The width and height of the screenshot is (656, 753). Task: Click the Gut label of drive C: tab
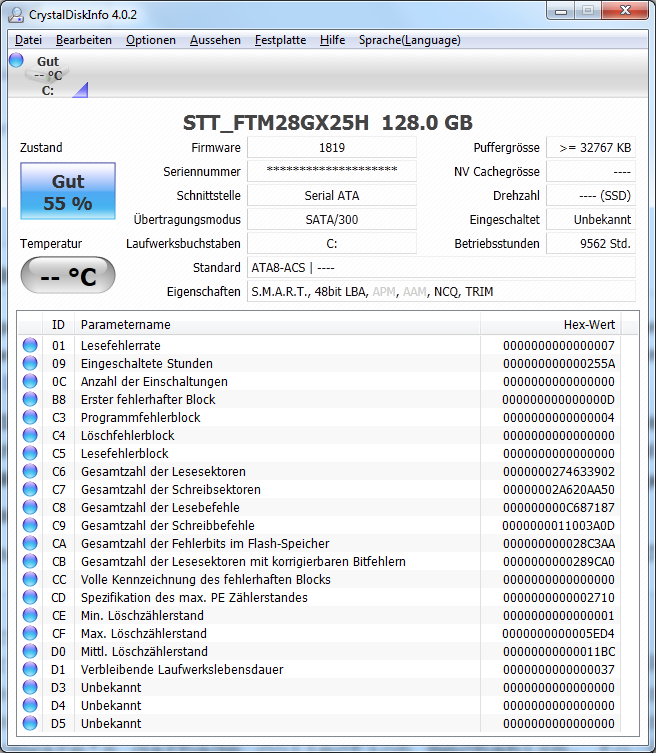(48, 61)
